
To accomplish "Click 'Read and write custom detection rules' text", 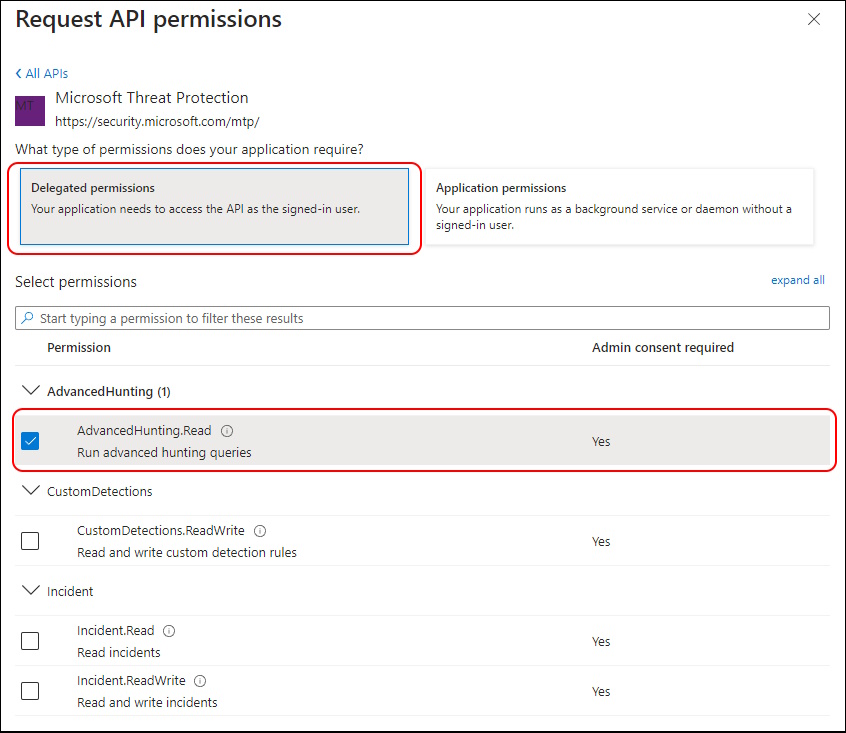I will [187, 553].
